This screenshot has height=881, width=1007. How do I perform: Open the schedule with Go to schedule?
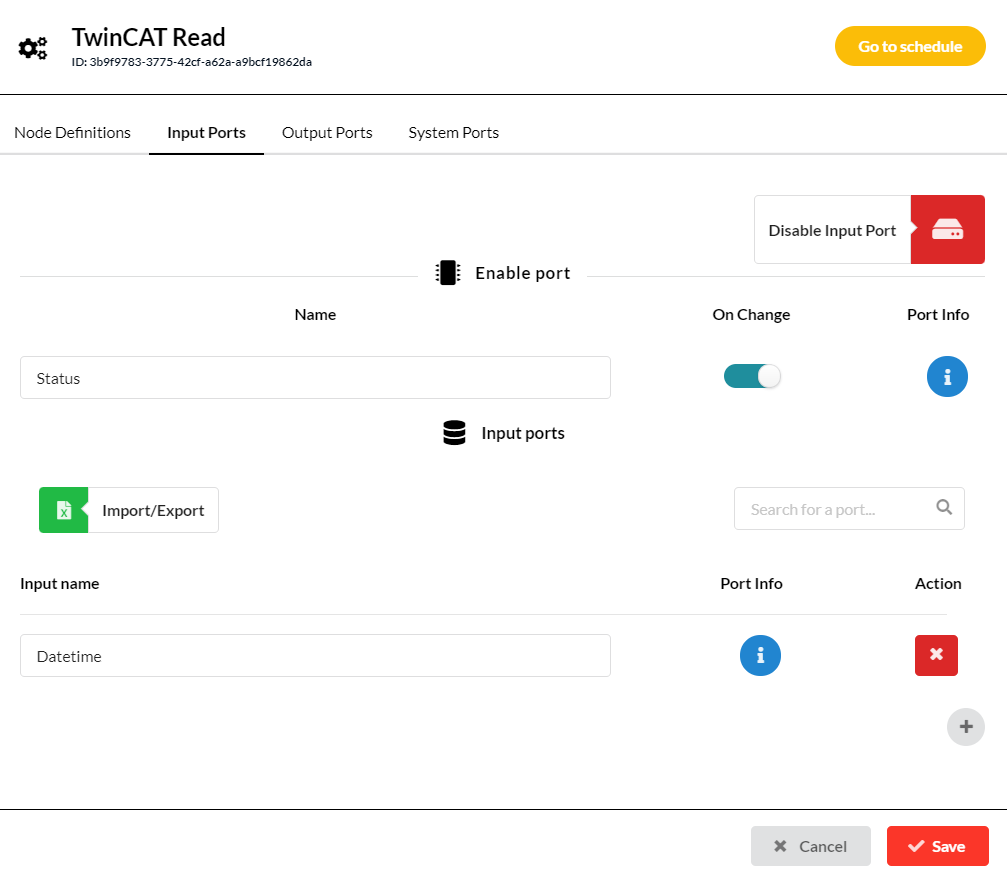tap(910, 46)
